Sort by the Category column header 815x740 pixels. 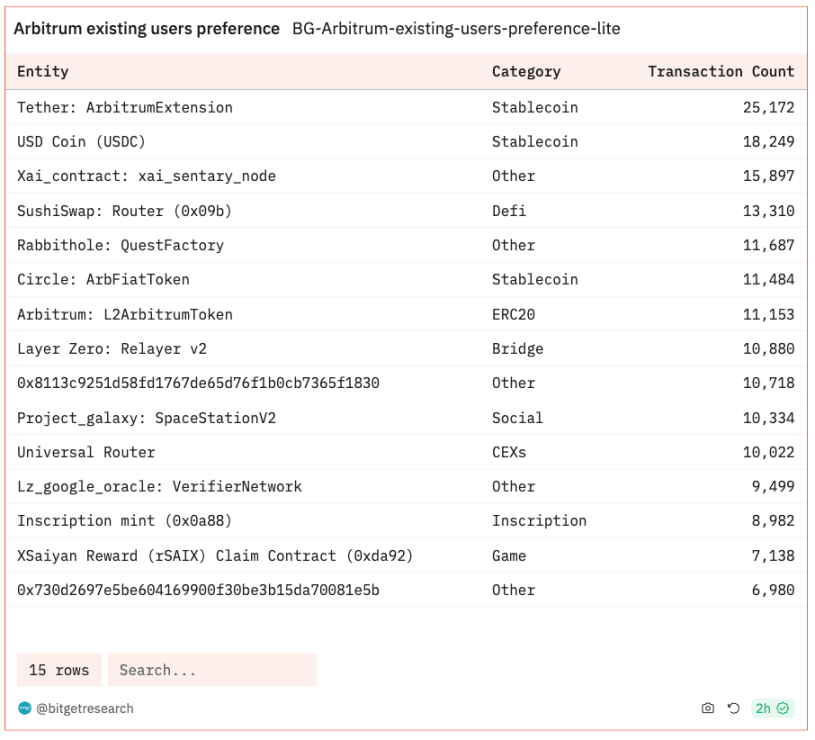click(526, 72)
